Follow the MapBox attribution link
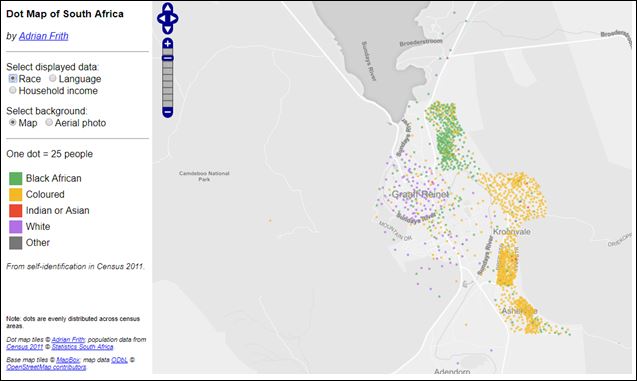This screenshot has width=637, height=381. coord(68,360)
